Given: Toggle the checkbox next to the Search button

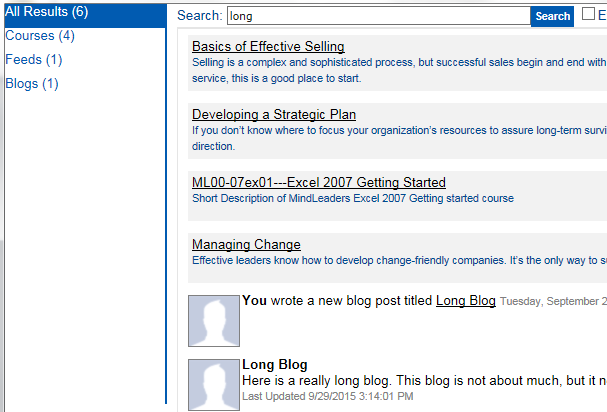Looking at the screenshot, I should [x=588, y=15].
